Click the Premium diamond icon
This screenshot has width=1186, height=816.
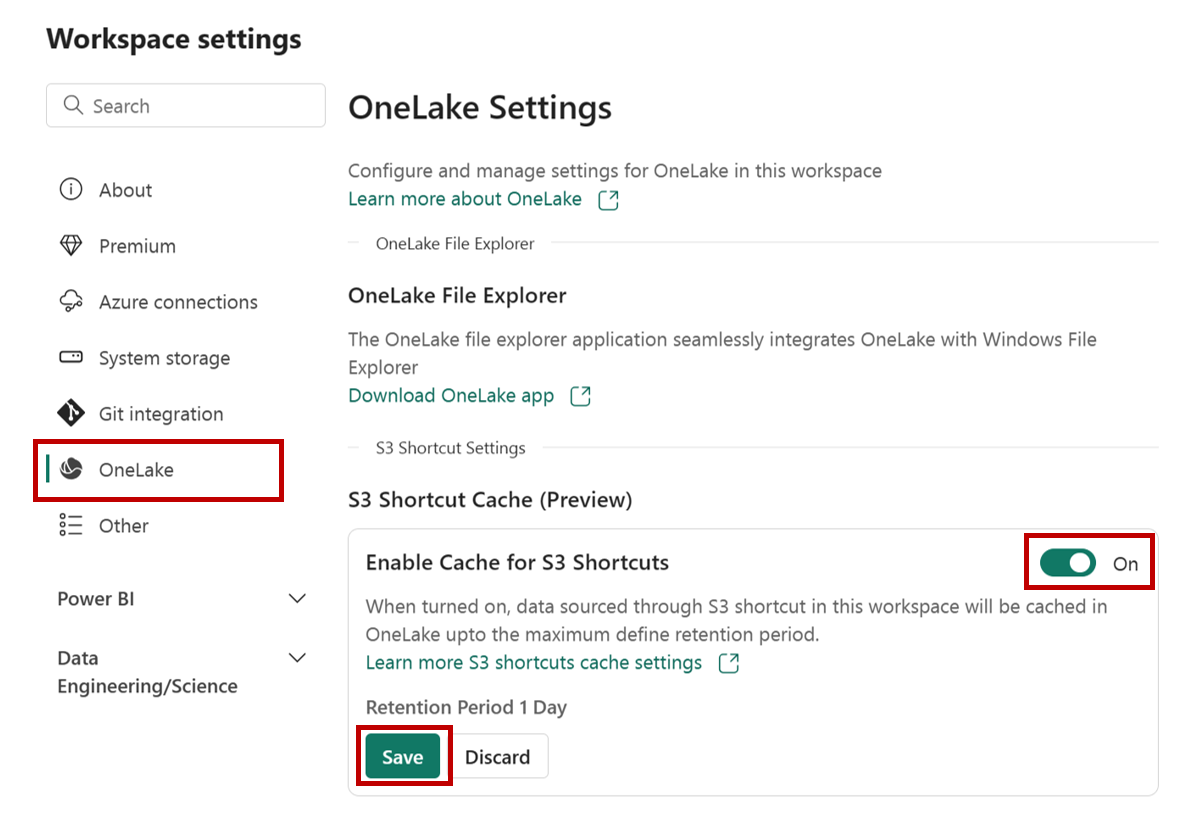tap(71, 245)
